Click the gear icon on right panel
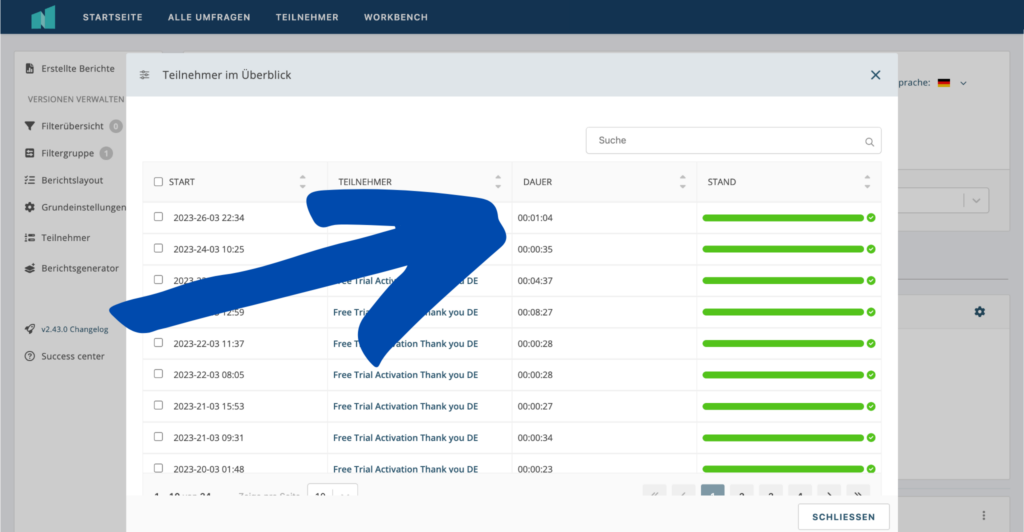Screen dimensions: 1024x532 point(979,312)
